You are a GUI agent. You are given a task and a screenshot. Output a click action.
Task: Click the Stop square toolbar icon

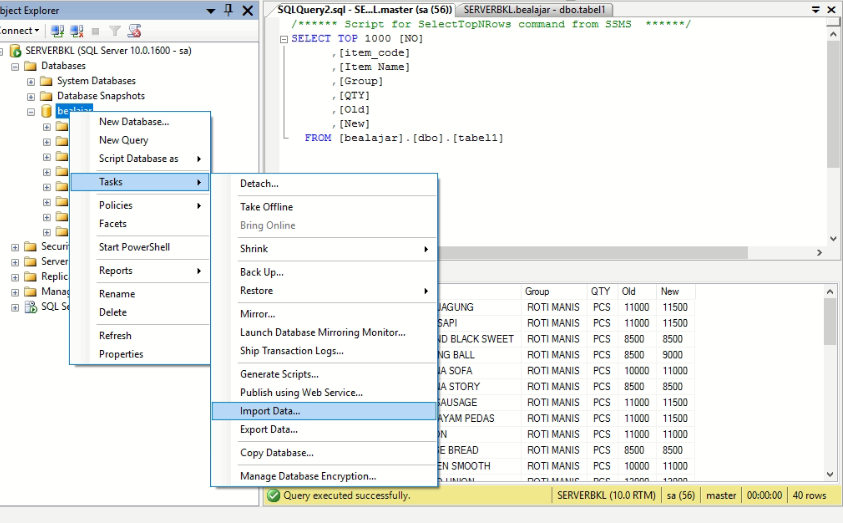[96, 31]
